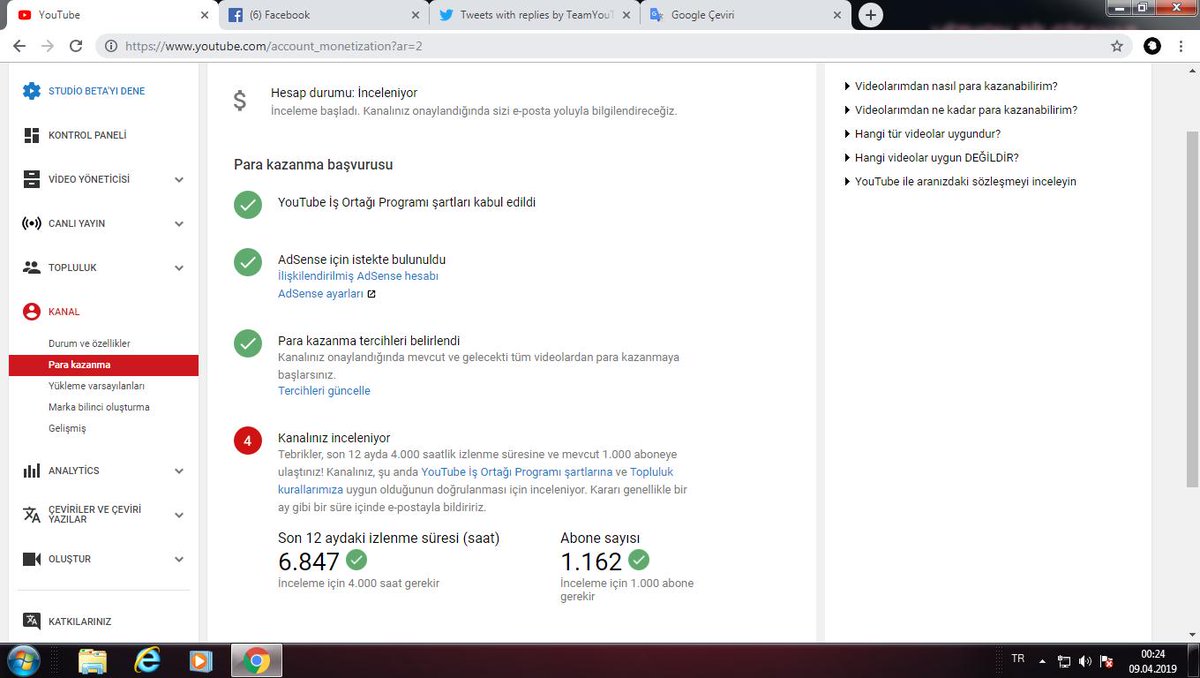Open Windows Explorer from the taskbar
The image size is (1200, 678).
(92, 660)
